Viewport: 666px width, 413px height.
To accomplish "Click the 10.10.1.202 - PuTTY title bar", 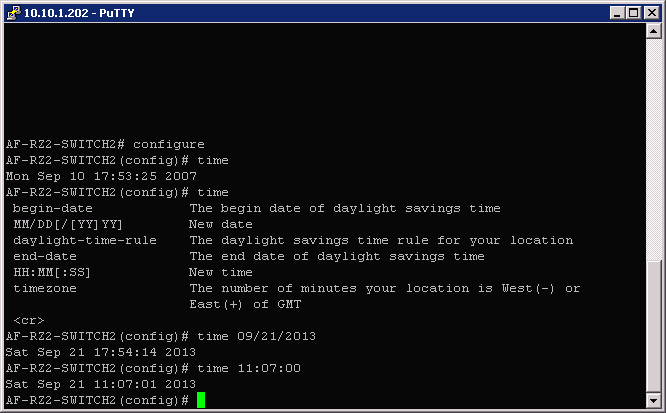I will tap(300, 12).
